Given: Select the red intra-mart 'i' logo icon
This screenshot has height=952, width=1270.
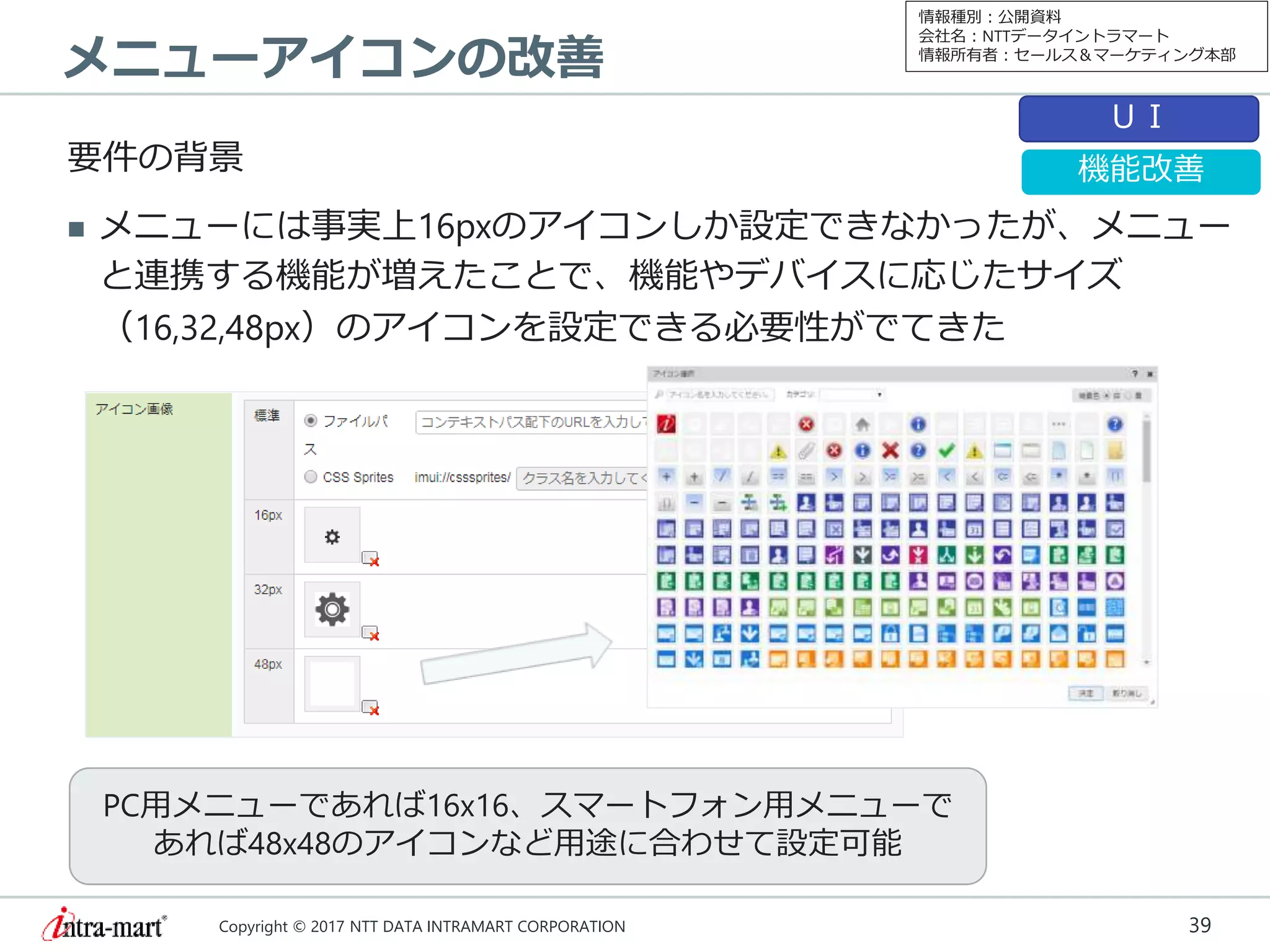Looking at the screenshot, I should point(666,424).
